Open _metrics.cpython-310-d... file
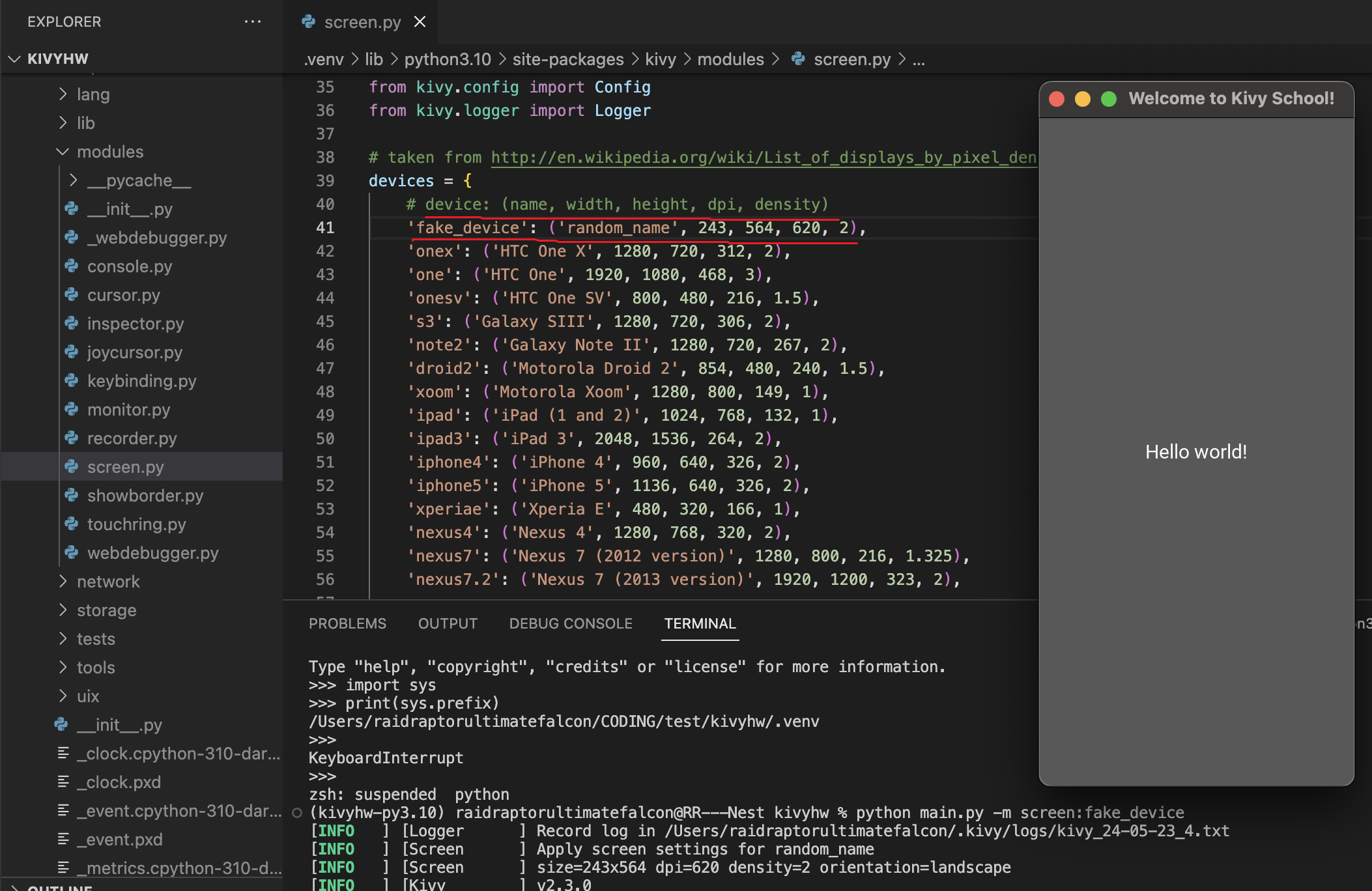Viewport: 1372px width, 891px height. [x=180, y=868]
